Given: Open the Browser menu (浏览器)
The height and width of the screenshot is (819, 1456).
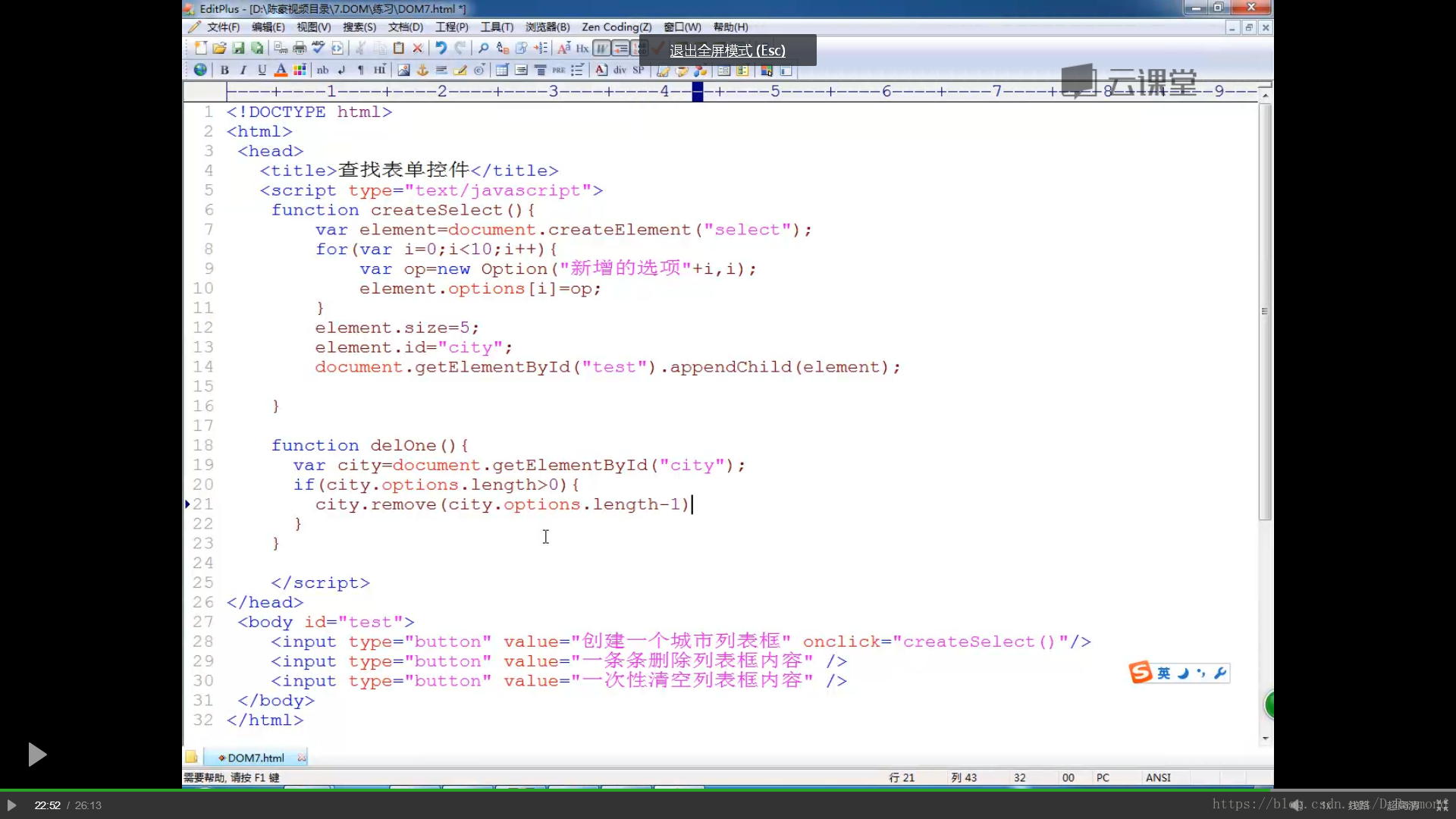Looking at the screenshot, I should [x=547, y=27].
